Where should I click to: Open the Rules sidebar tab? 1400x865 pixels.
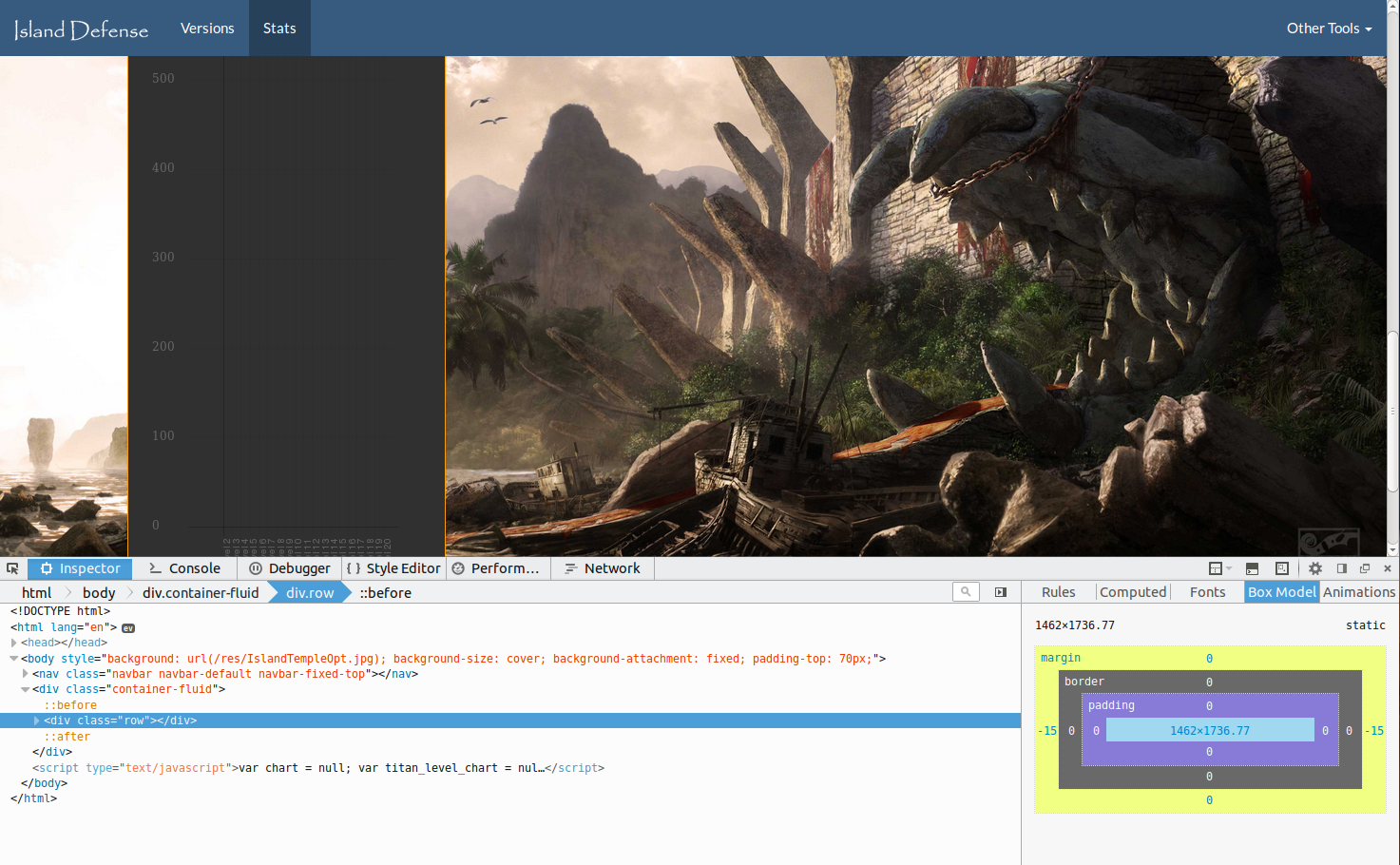click(x=1058, y=592)
